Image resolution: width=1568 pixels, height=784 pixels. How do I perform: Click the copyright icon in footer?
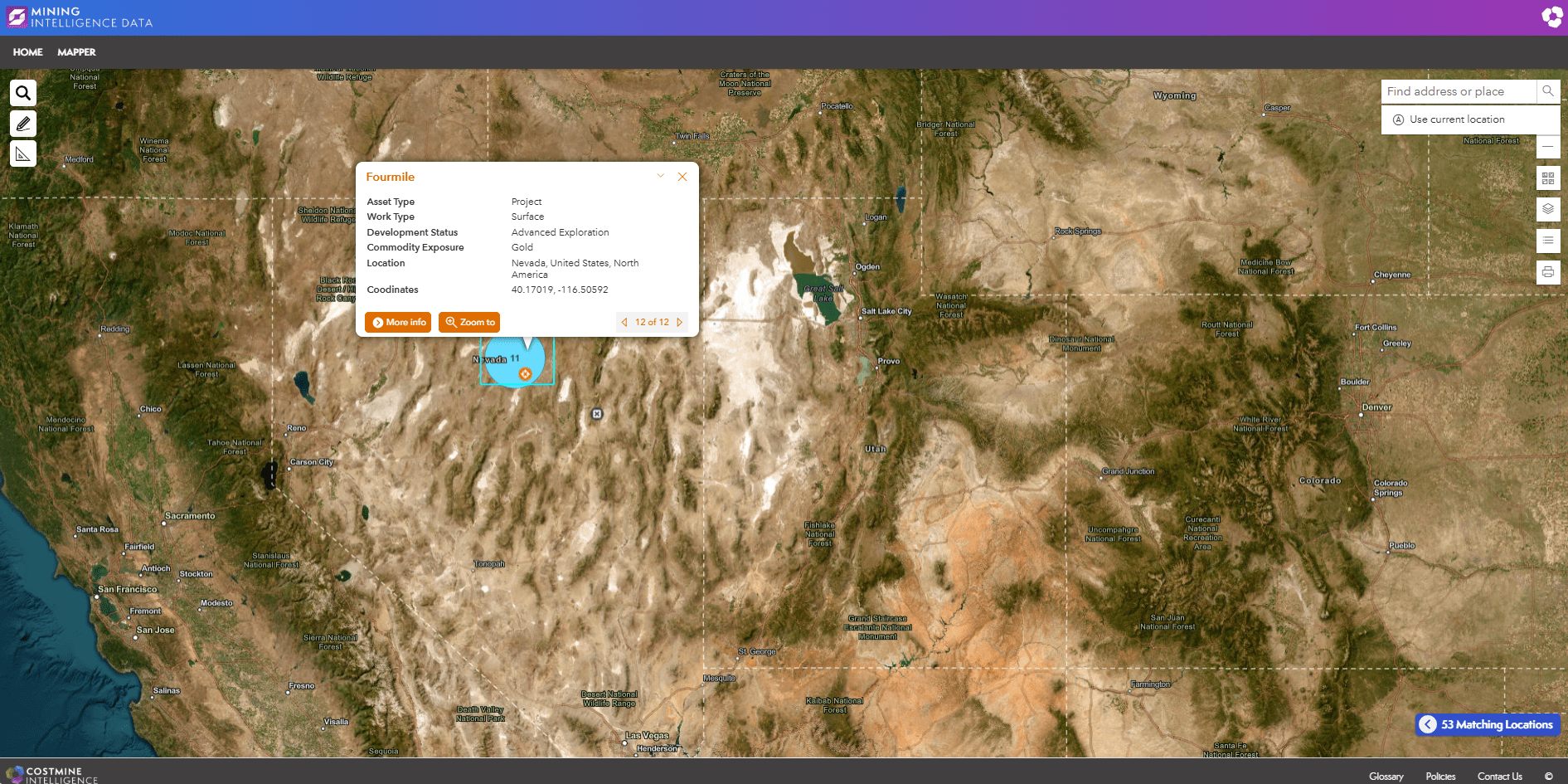(x=1548, y=777)
